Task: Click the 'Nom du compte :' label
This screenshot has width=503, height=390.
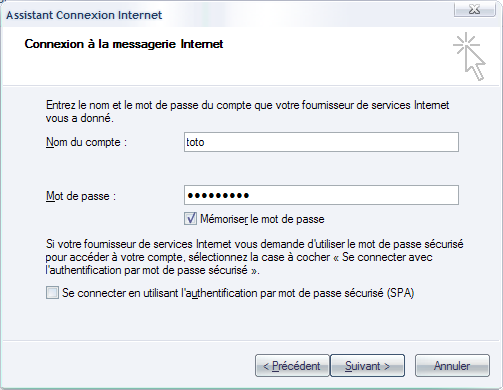Action: tap(86, 142)
